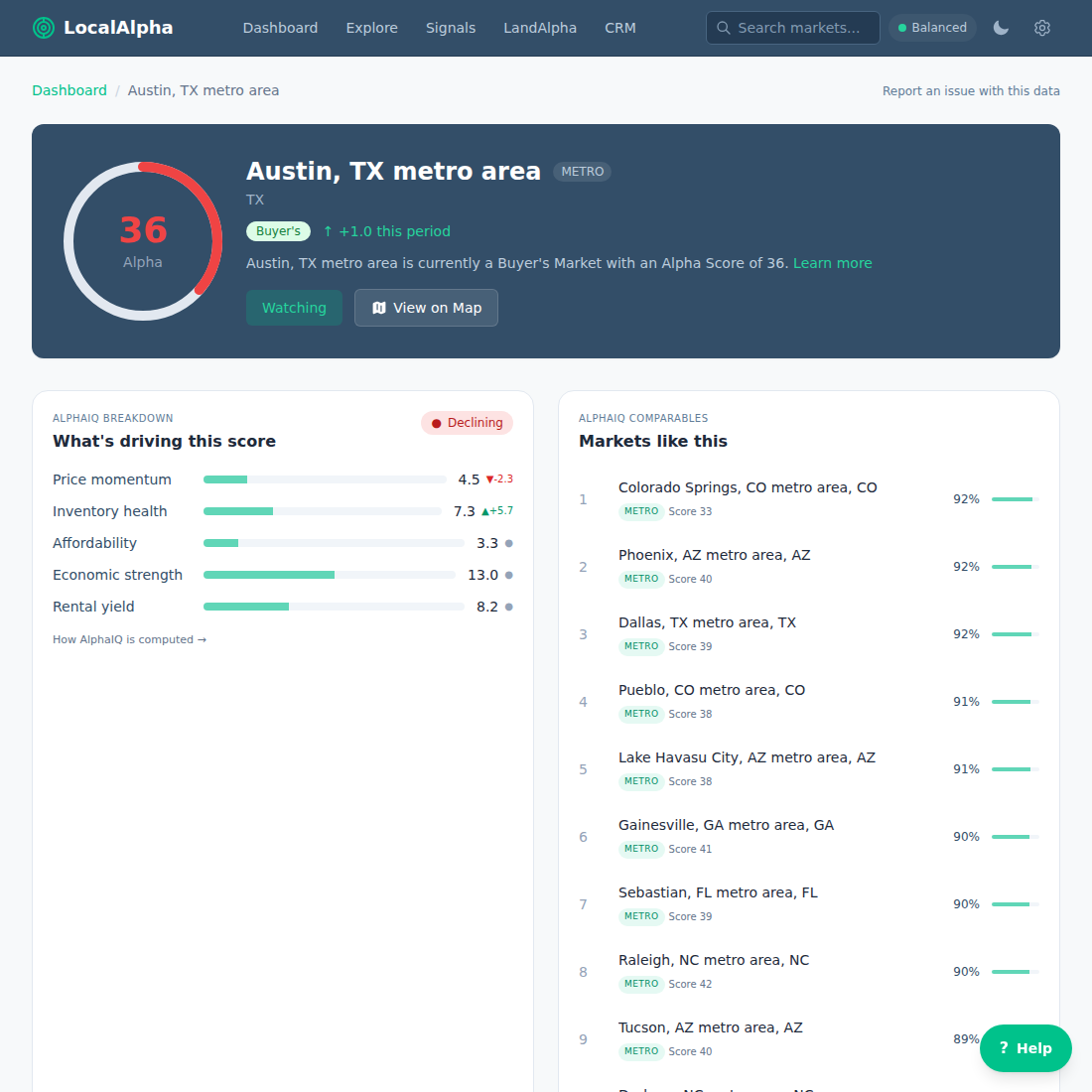Open How AlphaIQ is computed link
The image size is (1092, 1092).
tap(129, 639)
